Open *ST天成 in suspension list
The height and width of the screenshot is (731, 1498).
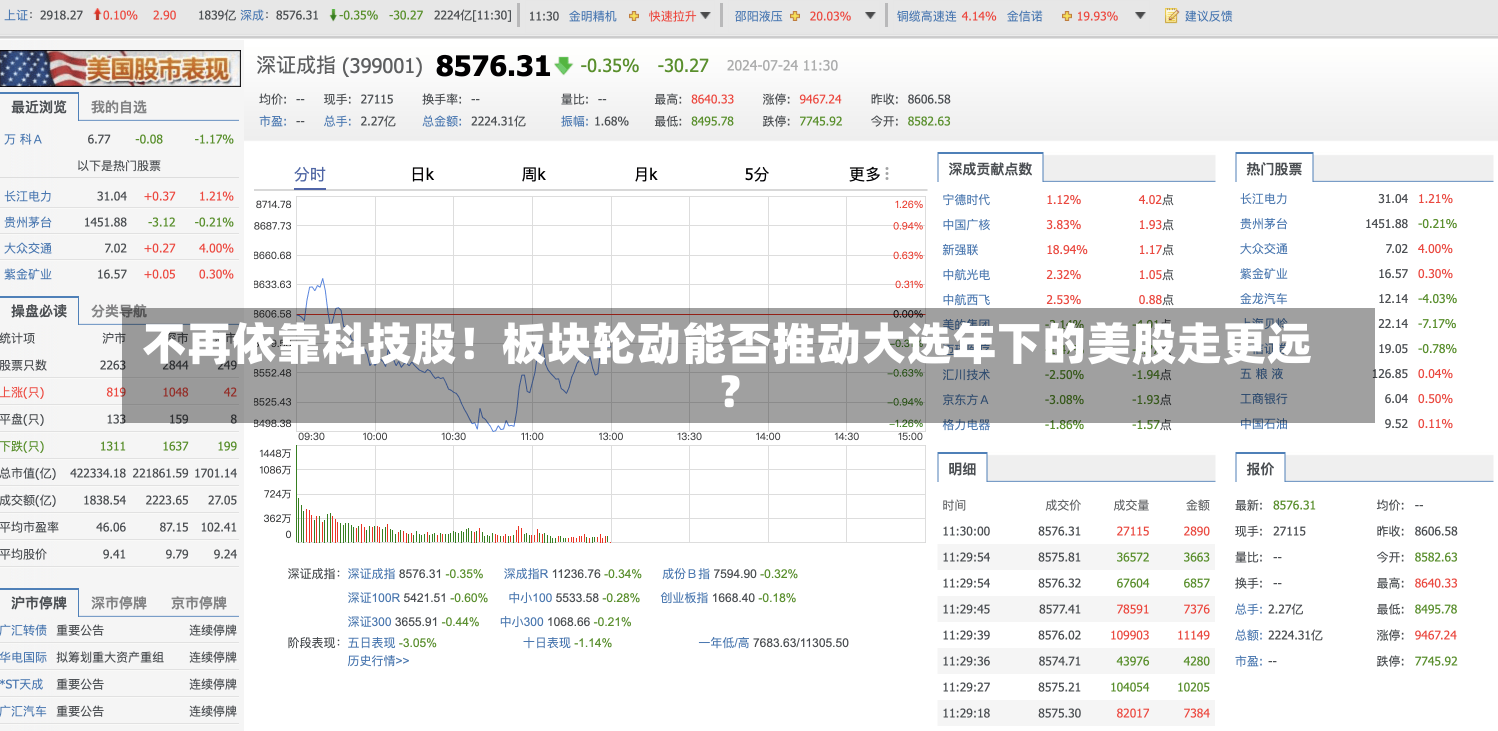pyautogui.click(x=22, y=684)
